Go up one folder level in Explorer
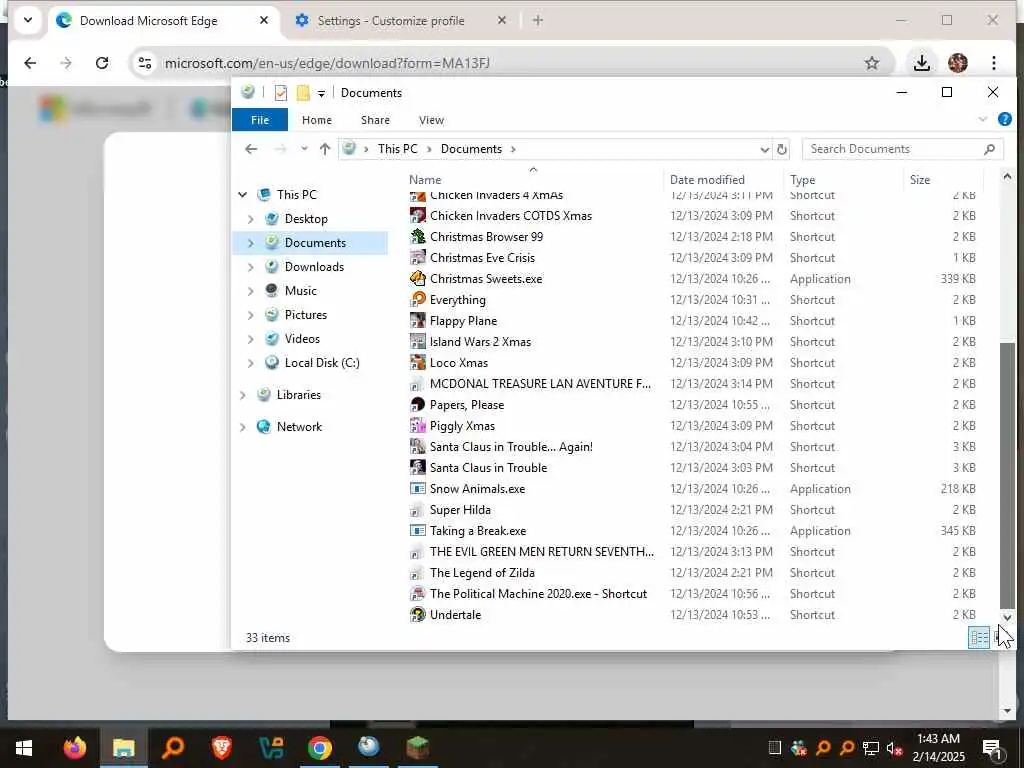The image size is (1024, 768). [325, 149]
